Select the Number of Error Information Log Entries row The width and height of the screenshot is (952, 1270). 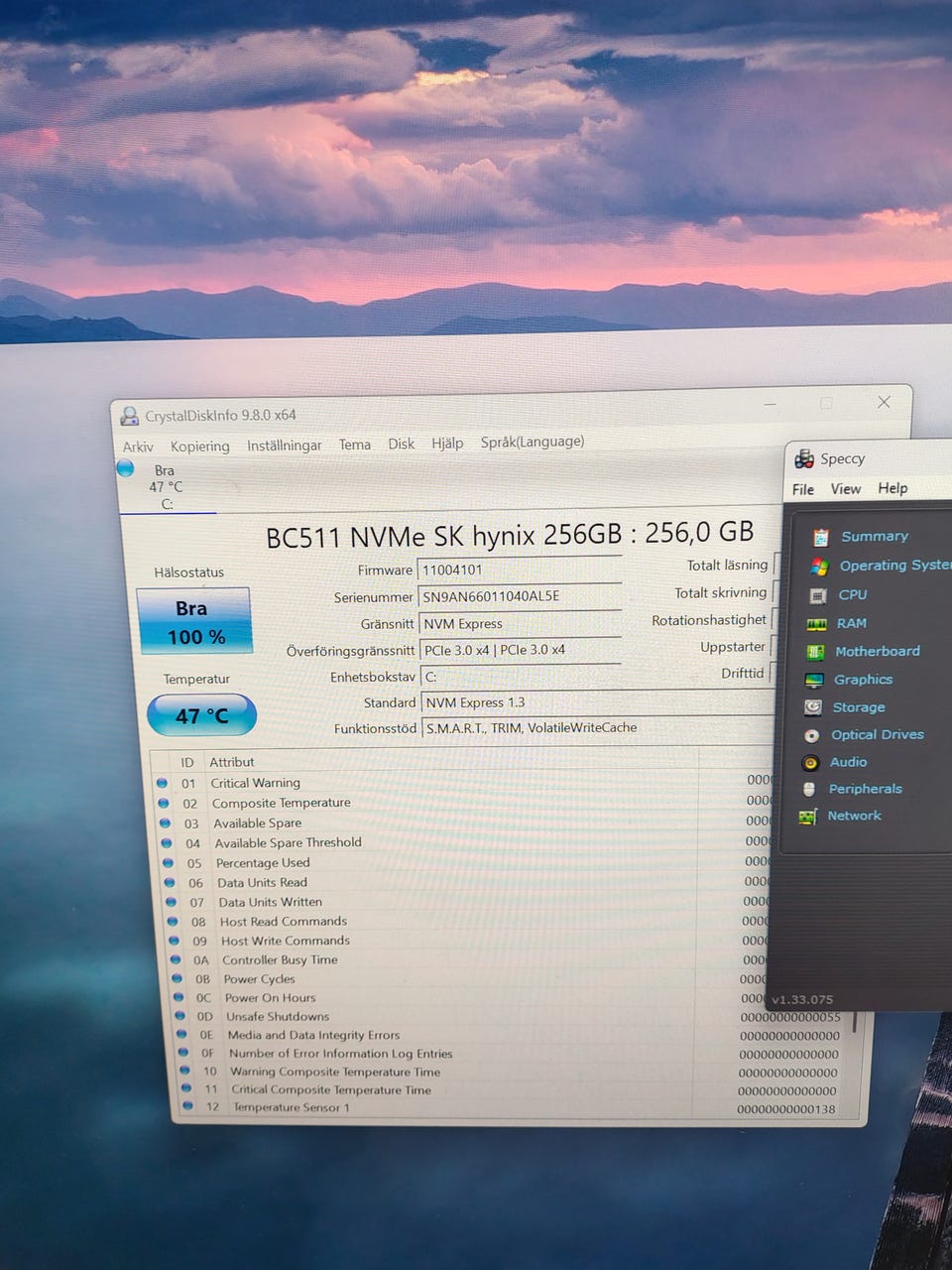508,1054
